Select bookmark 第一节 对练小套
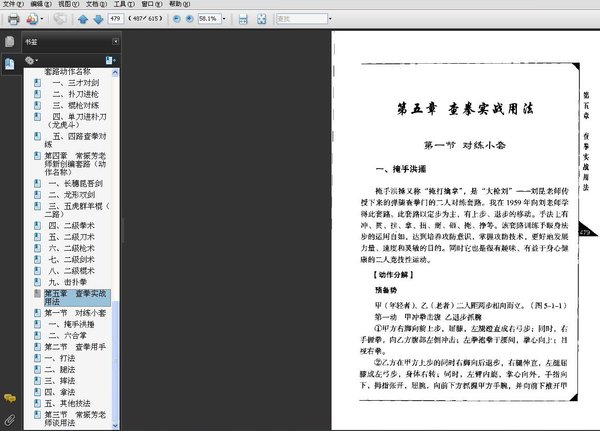 (75, 313)
